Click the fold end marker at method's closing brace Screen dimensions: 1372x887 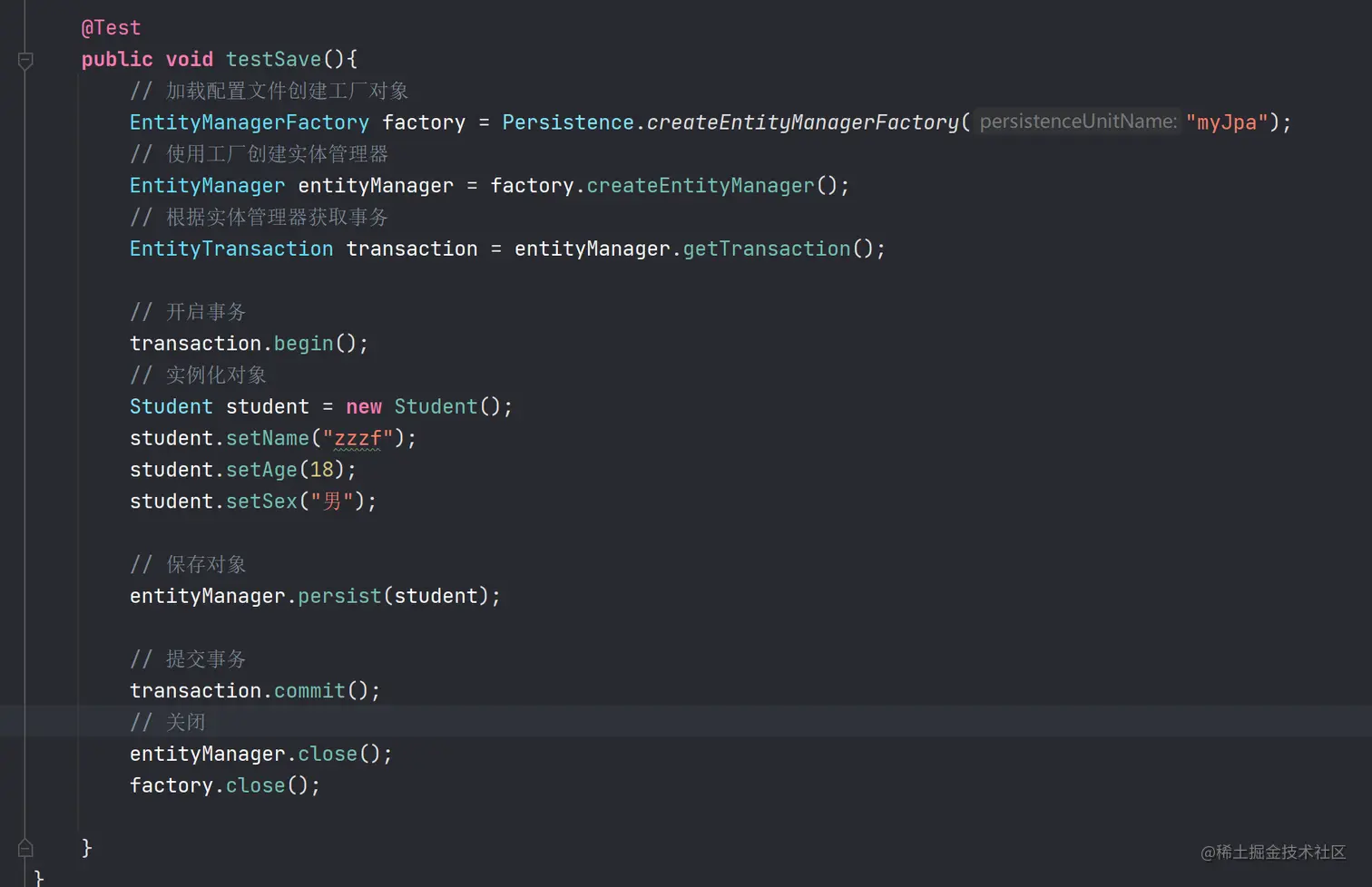tap(25, 848)
